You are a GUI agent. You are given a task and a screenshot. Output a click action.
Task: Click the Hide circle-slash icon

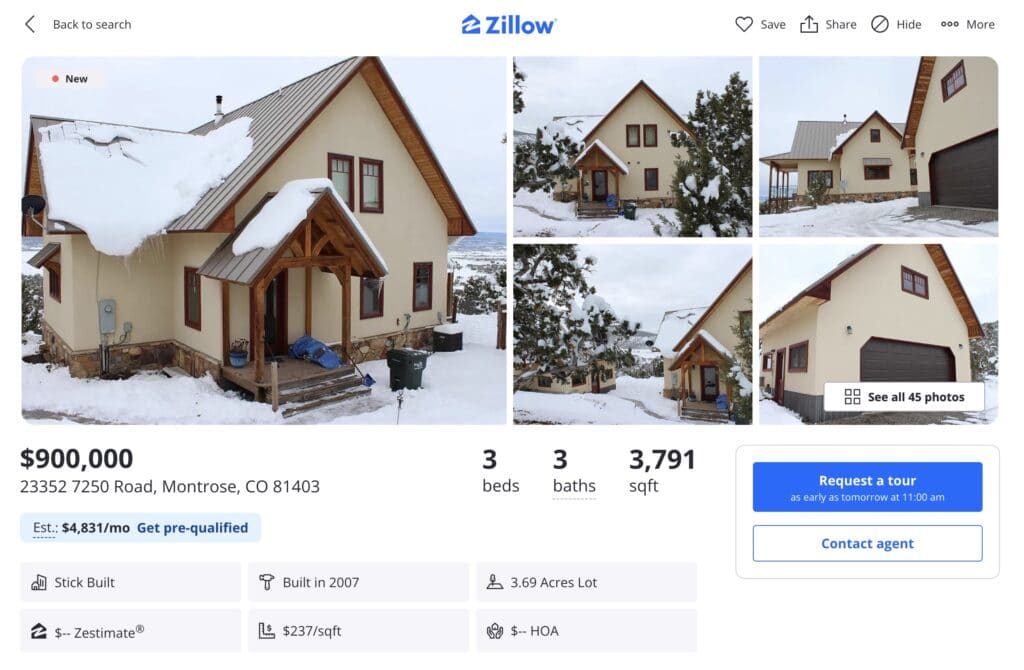tap(880, 24)
